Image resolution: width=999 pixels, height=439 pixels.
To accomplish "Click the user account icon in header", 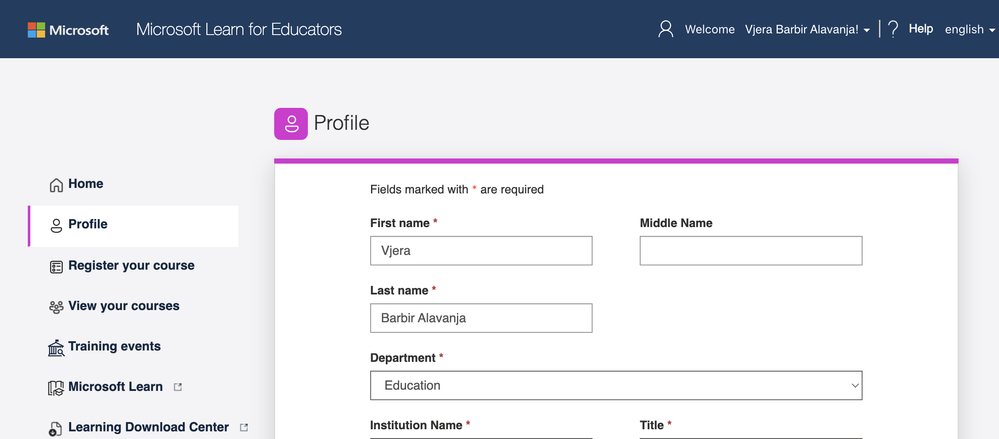I will [666, 29].
